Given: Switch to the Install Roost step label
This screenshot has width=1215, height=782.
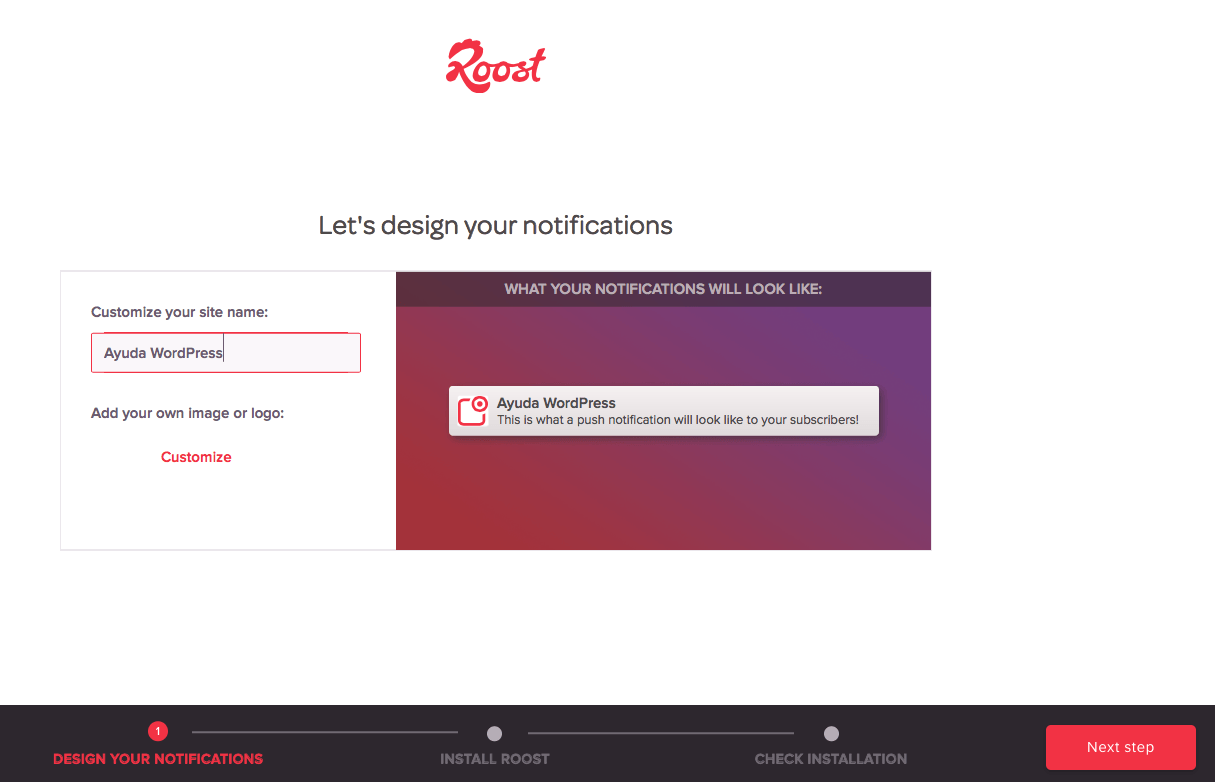Looking at the screenshot, I should [x=494, y=759].
